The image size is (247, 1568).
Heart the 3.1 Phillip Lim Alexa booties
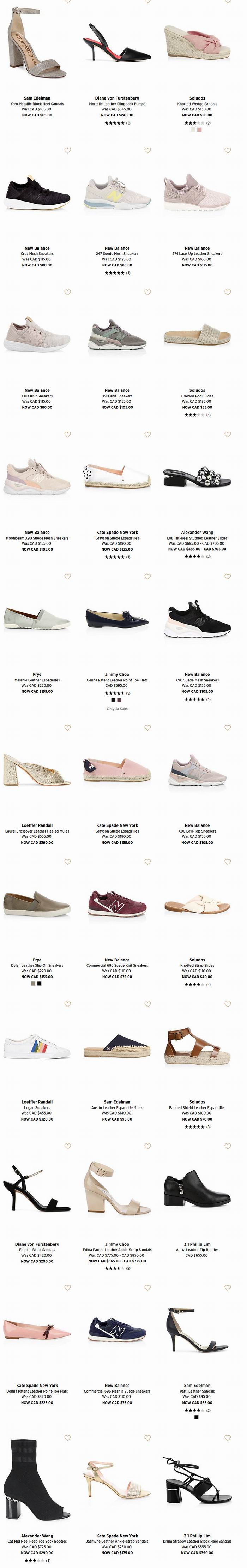pyautogui.click(x=228, y=1146)
